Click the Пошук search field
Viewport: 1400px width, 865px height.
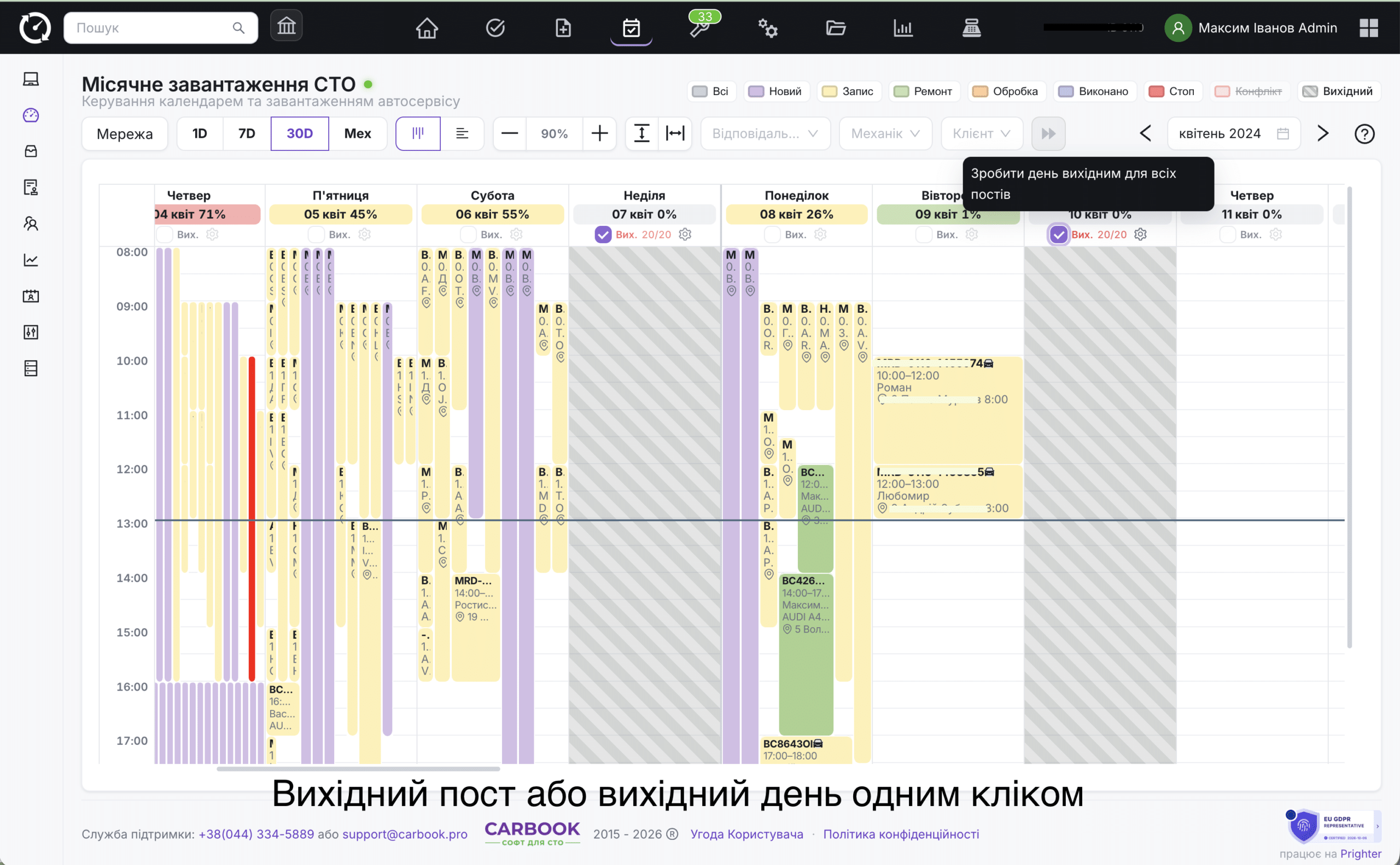click(161, 27)
